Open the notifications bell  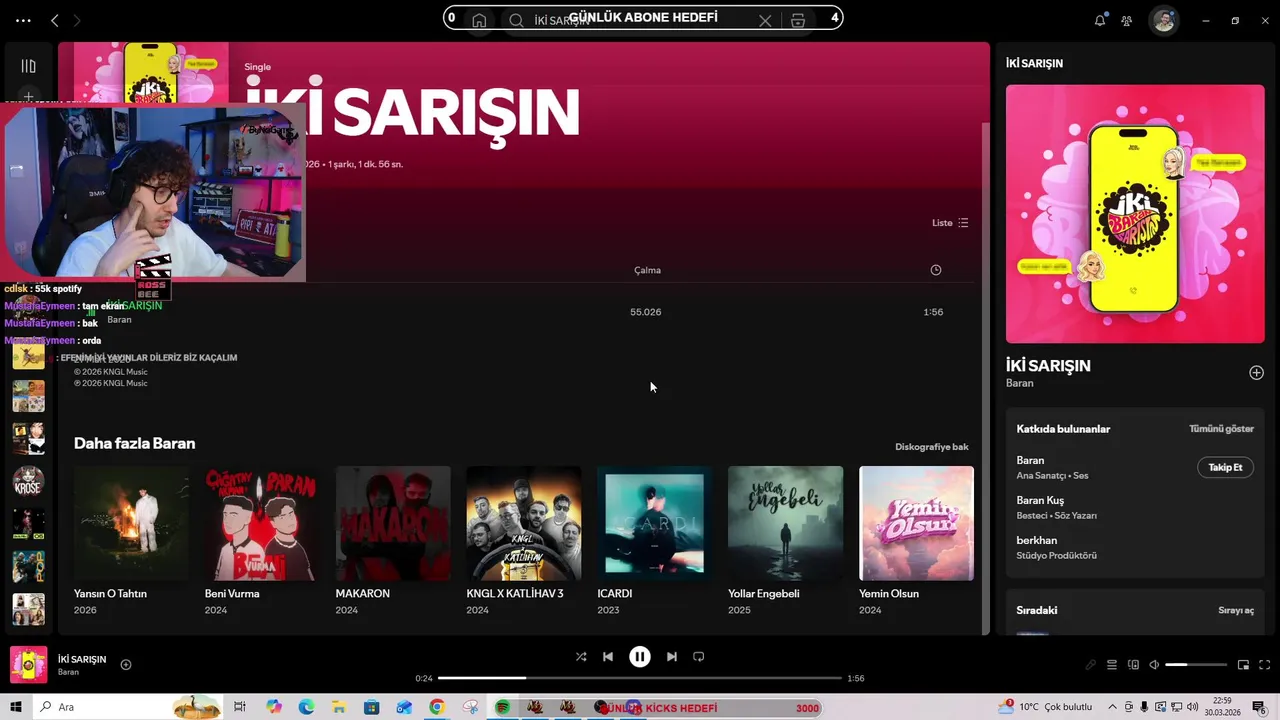point(1100,20)
